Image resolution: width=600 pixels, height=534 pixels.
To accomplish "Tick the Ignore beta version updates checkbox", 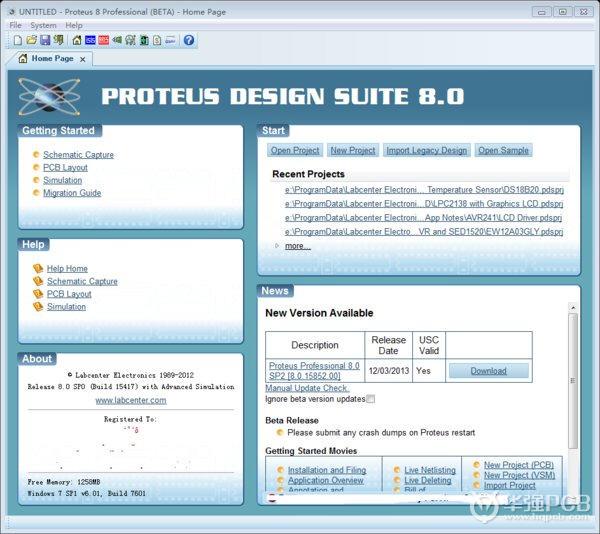I will tap(371, 399).
